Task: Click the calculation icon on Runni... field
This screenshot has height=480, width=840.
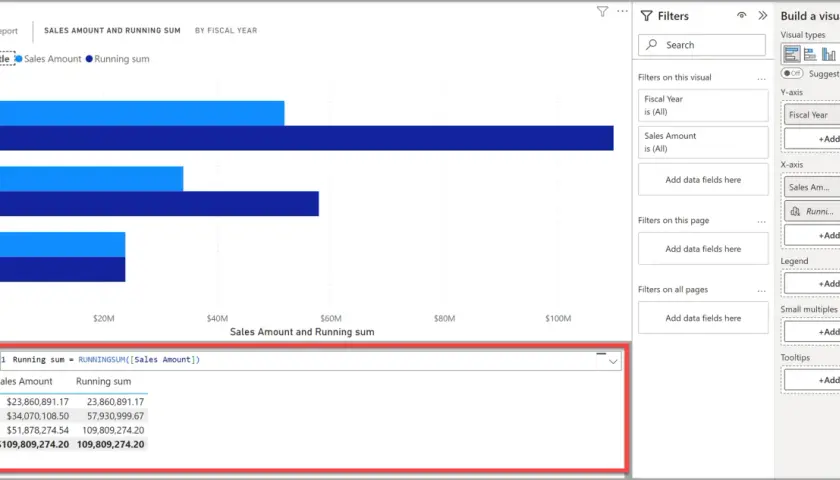Action: 795,211
